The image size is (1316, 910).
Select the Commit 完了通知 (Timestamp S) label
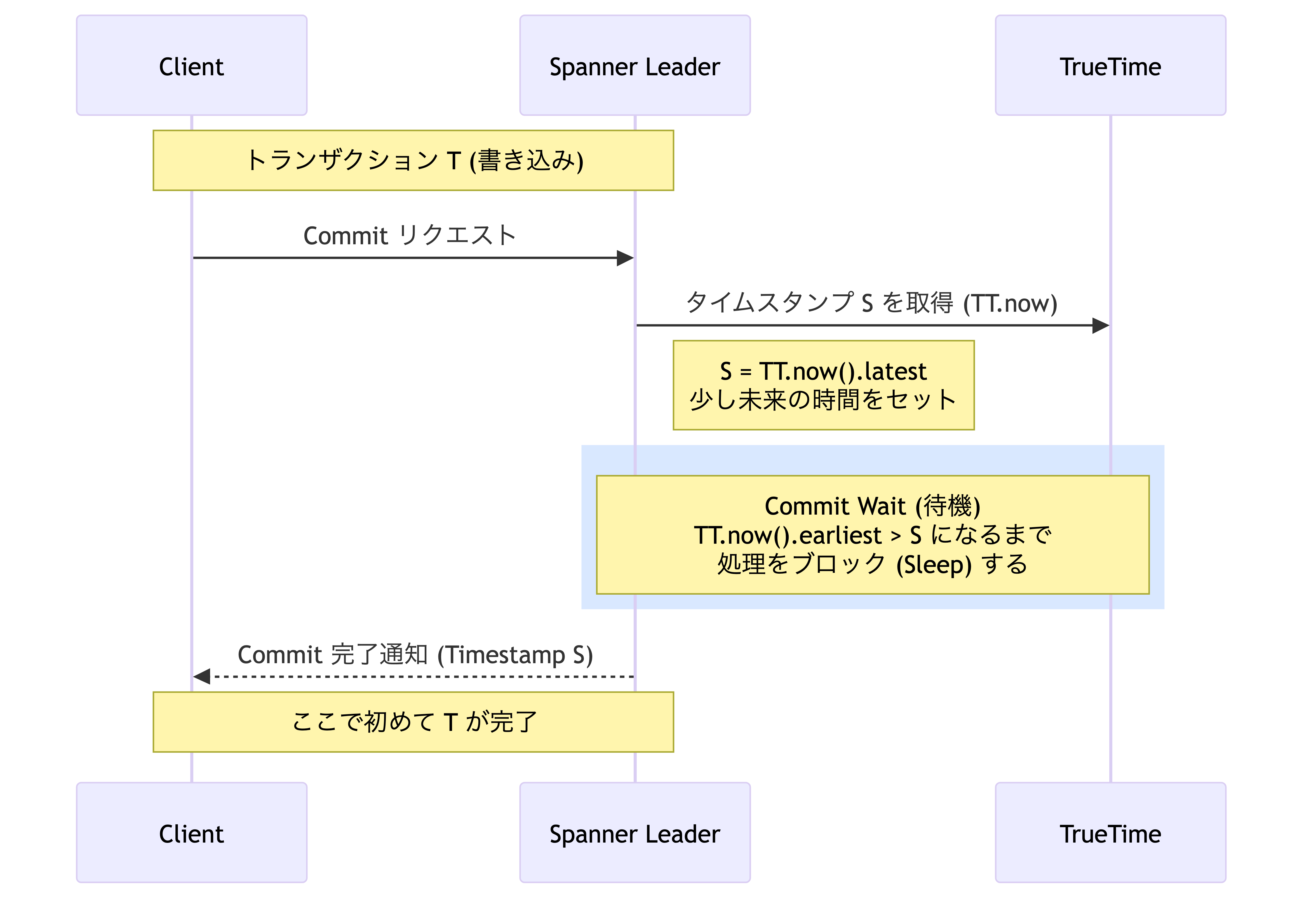pyautogui.click(x=415, y=655)
